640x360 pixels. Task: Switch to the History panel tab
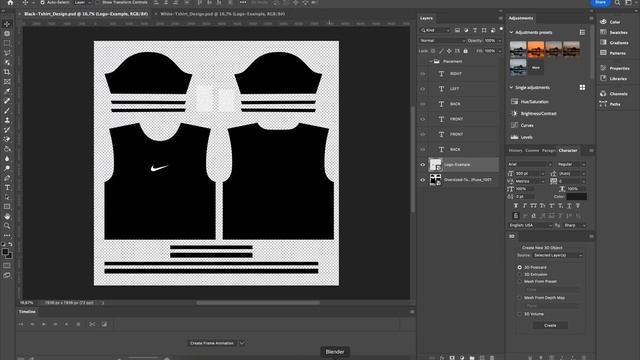tap(516, 151)
